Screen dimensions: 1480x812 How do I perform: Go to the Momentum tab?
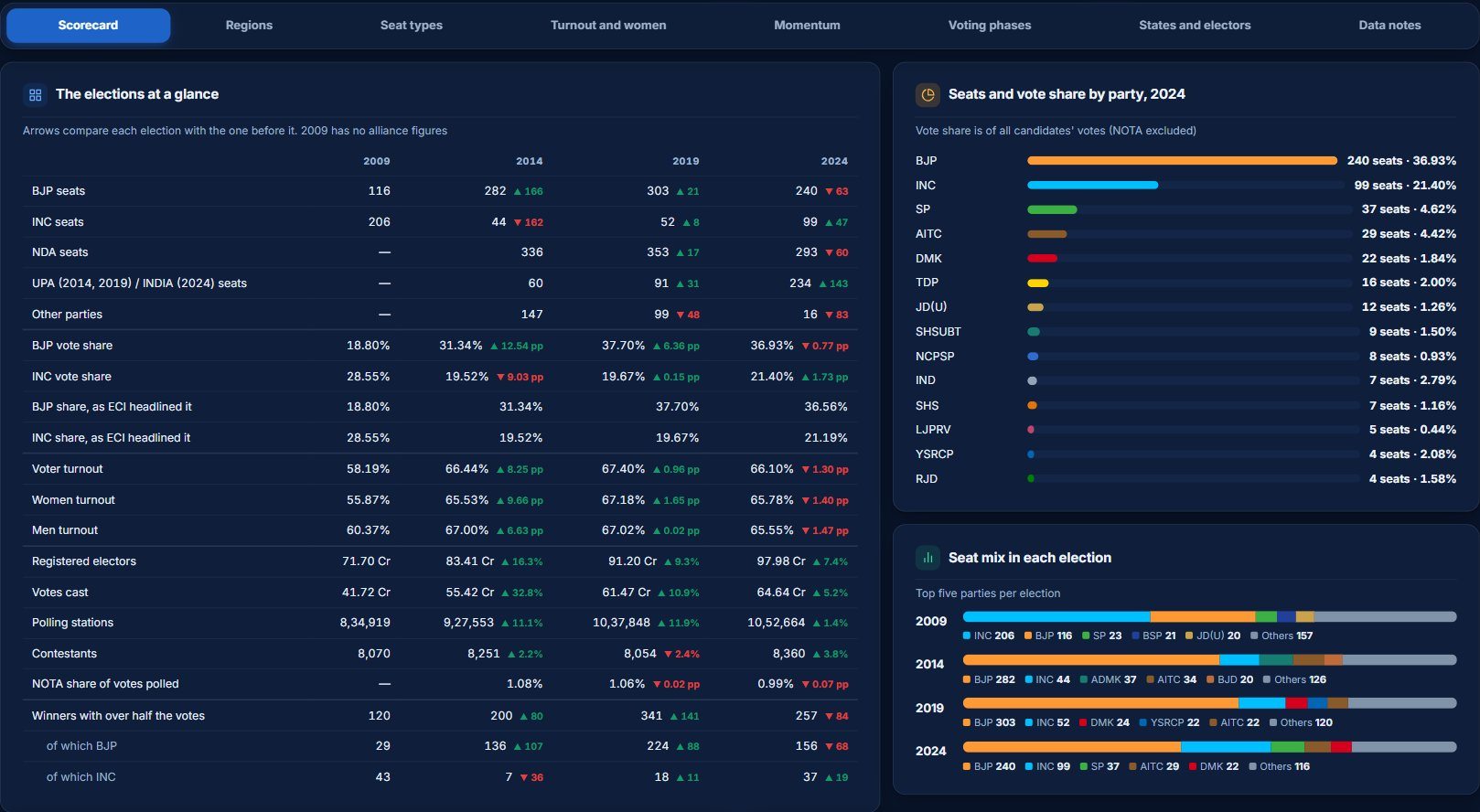[807, 26]
